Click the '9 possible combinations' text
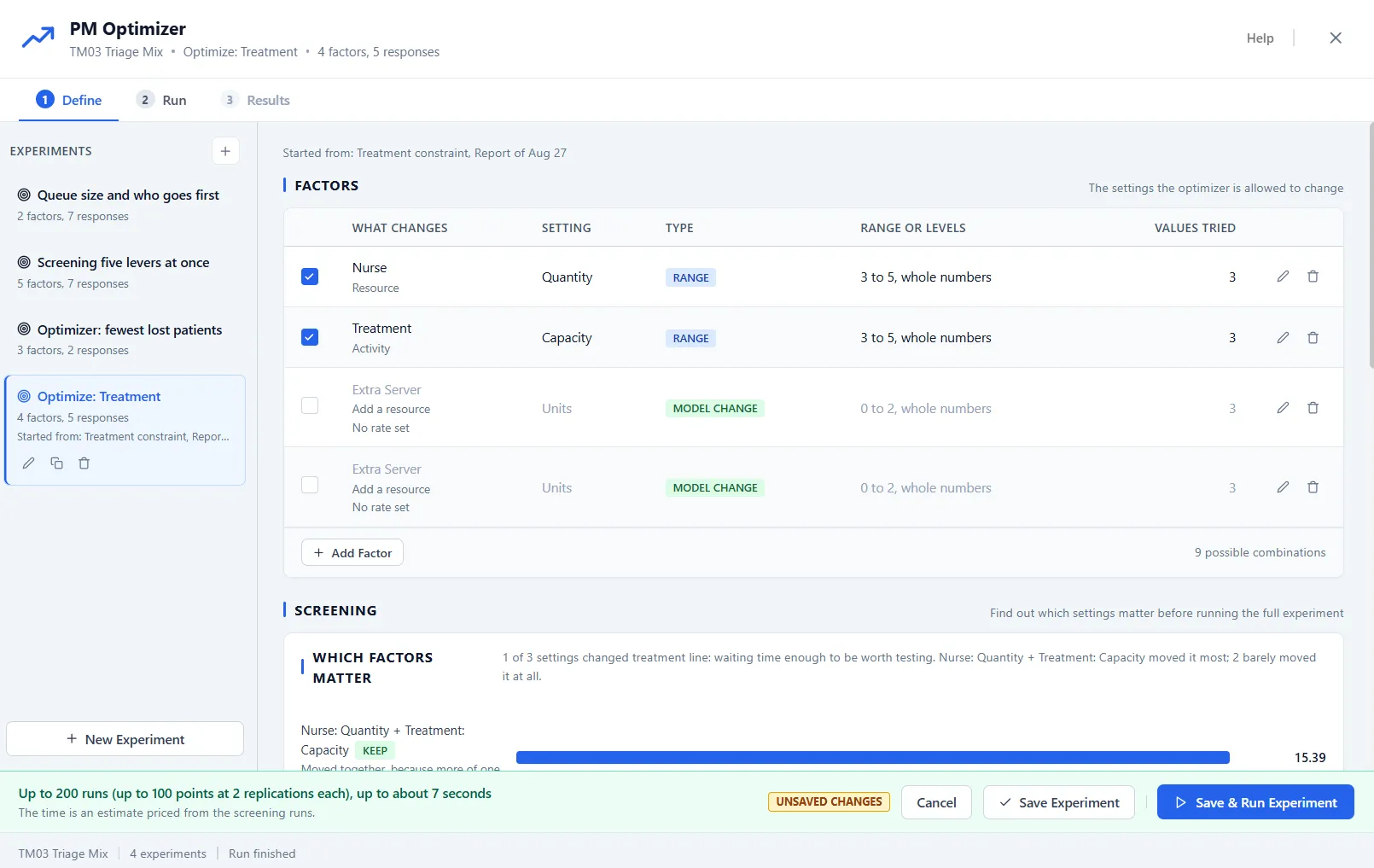Image resolution: width=1374 pixels, height=868 pixels. click(1260, 552)
